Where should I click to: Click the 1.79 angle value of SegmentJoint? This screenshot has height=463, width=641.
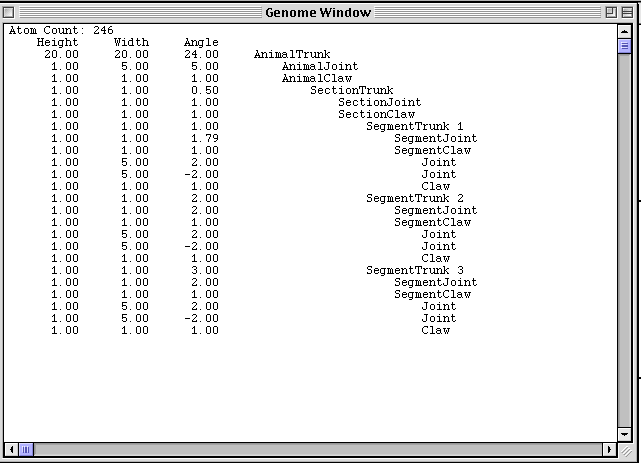click(x=205, y=138)
